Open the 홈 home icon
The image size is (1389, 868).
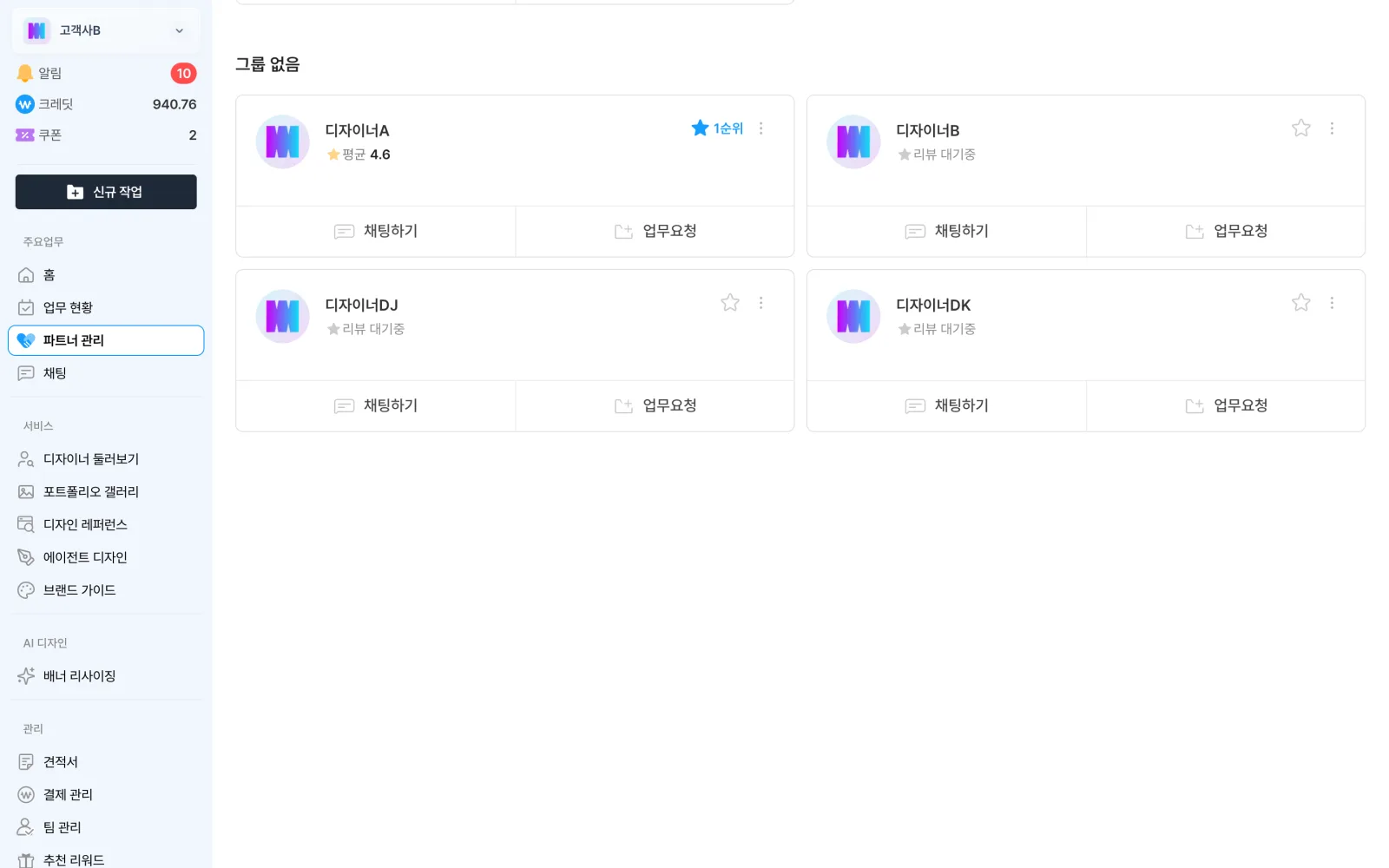(26, 275)
